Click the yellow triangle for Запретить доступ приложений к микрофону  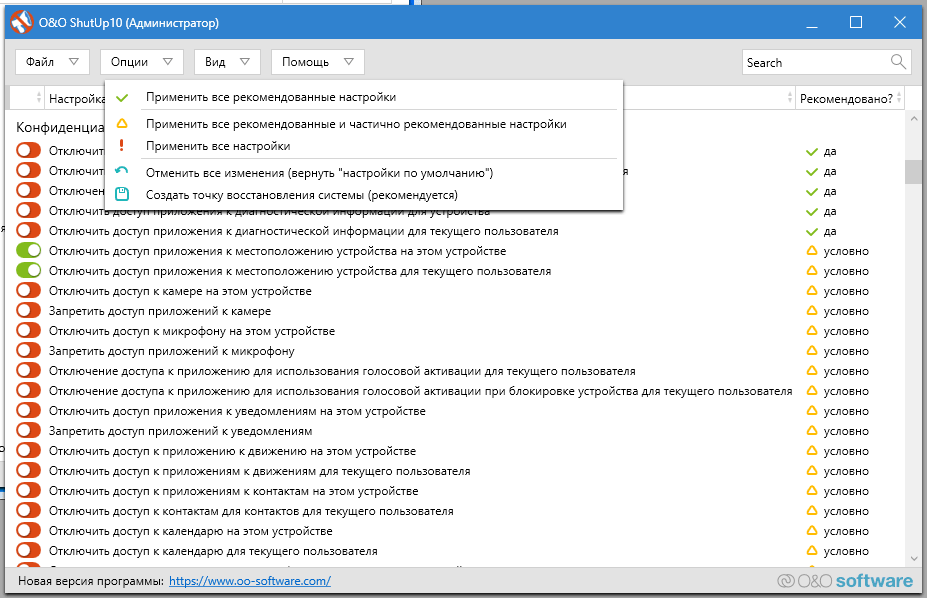(x=812, y=351)
